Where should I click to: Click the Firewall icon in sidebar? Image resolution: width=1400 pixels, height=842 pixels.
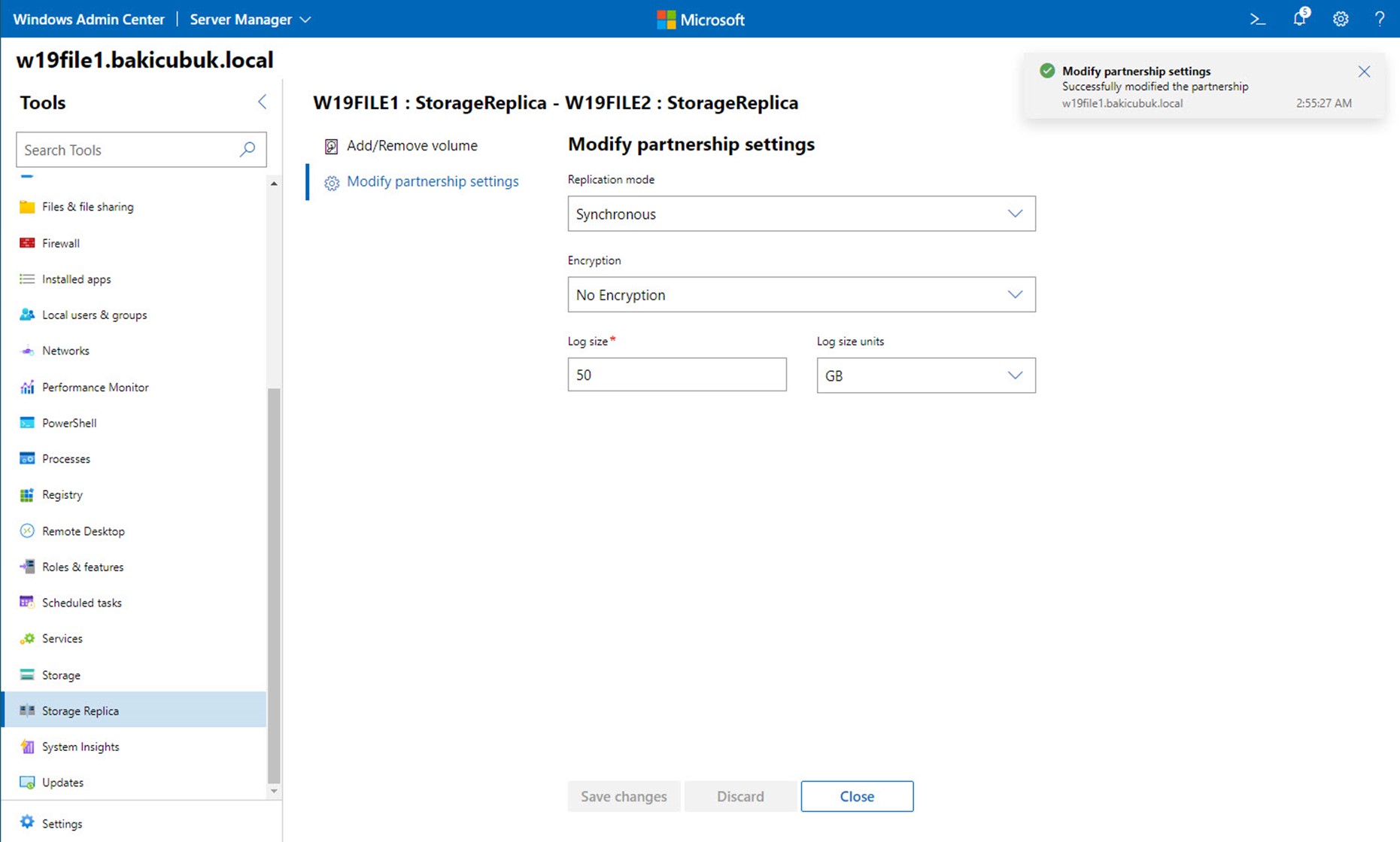pos(27,243)
